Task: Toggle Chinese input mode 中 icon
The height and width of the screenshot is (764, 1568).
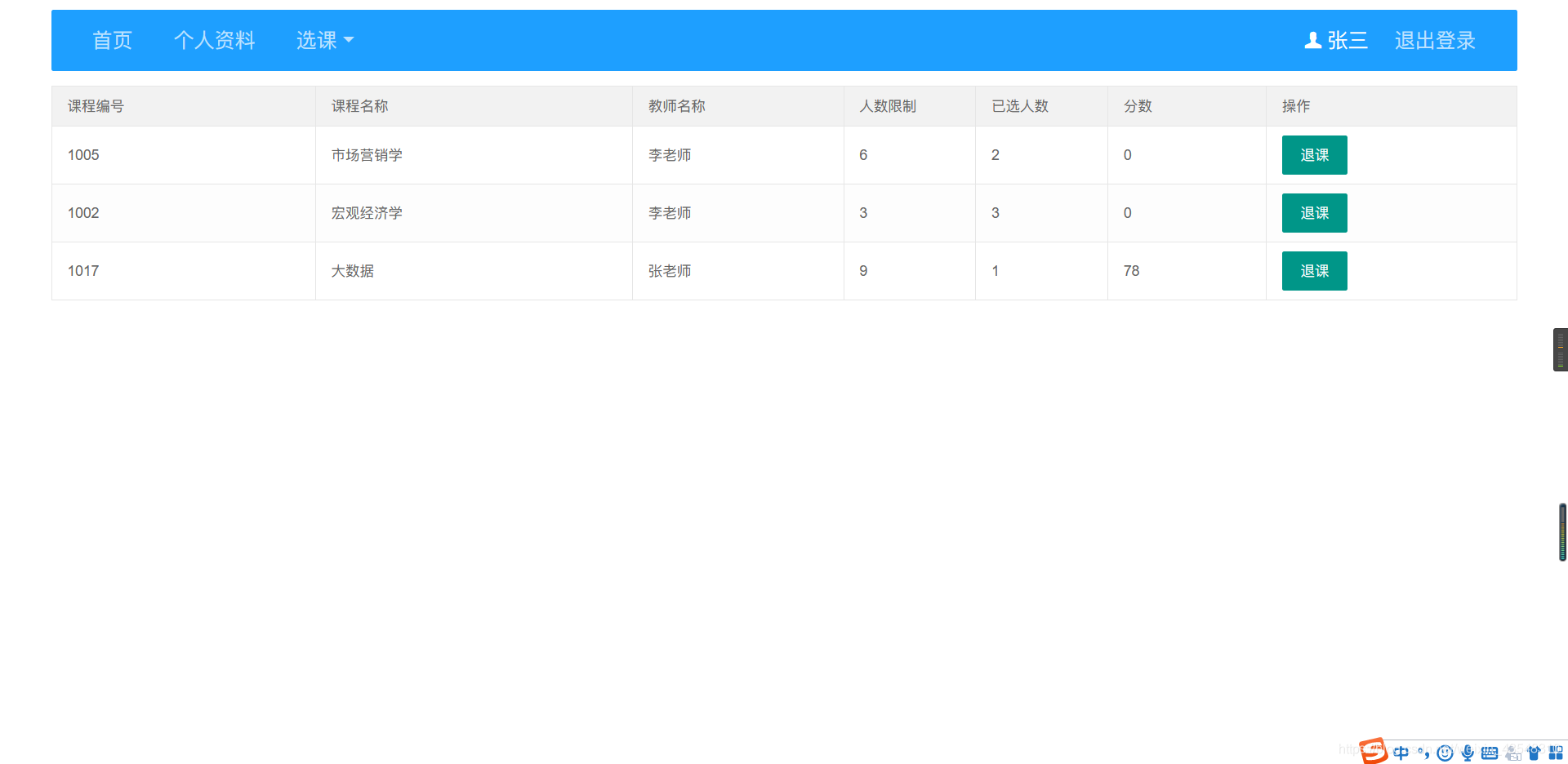Action: pyautogui.click(x=1401, y=753)
